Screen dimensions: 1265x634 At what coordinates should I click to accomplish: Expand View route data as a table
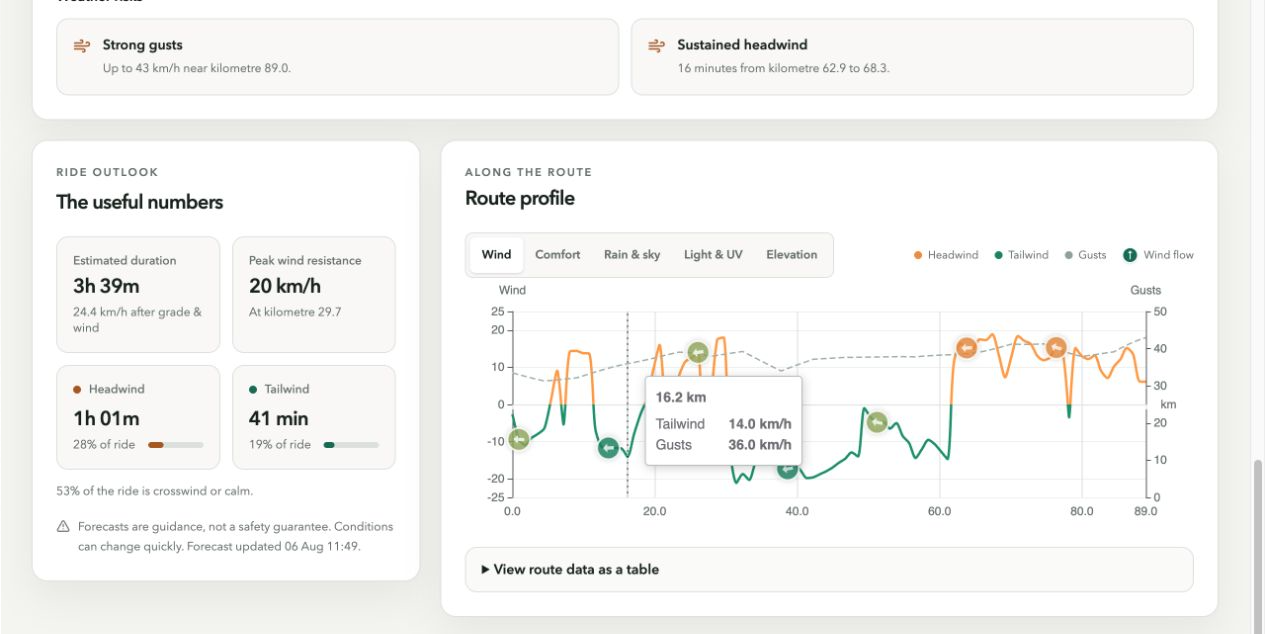pos(829,569)
